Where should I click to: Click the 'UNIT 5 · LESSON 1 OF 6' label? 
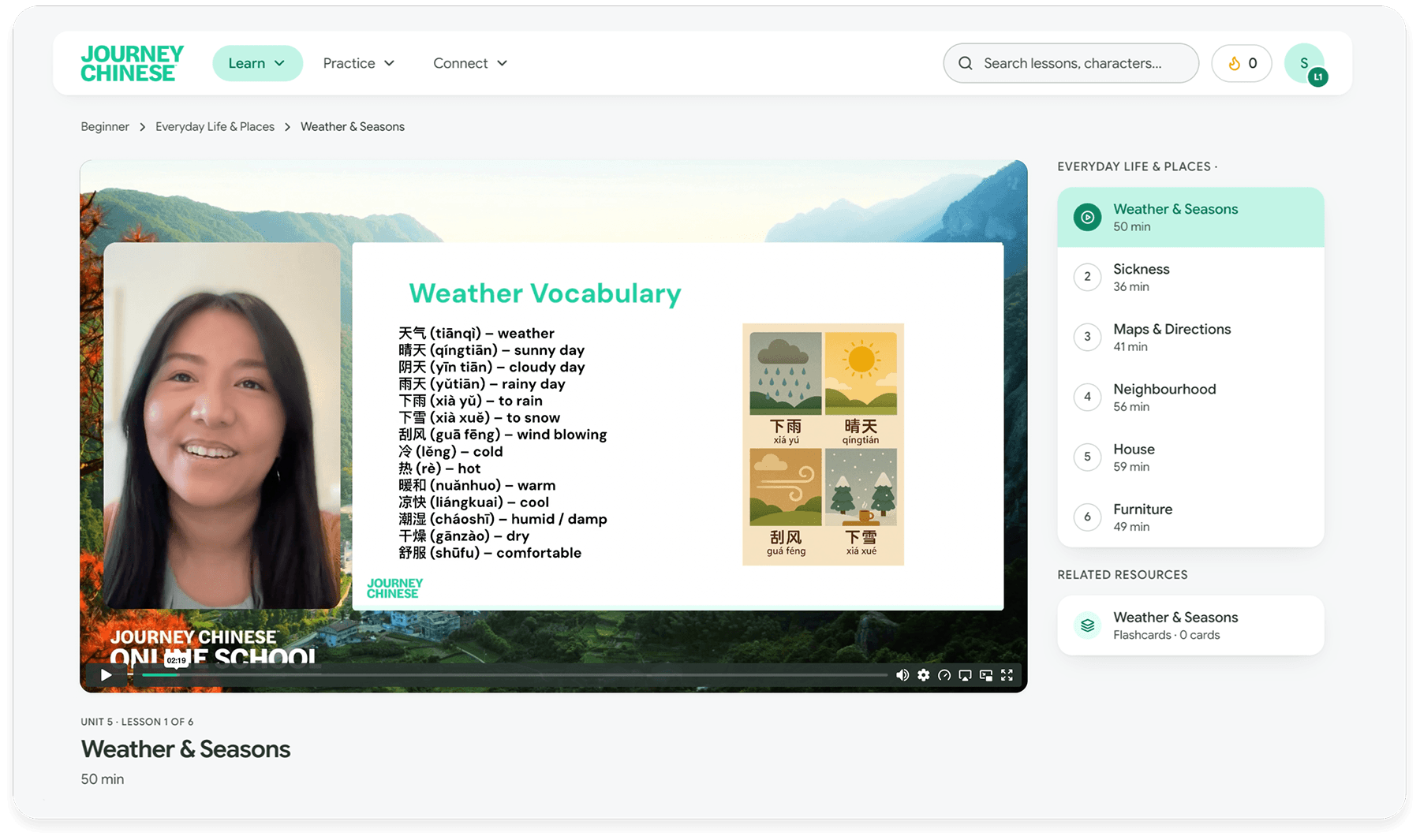pyautogui.click(x=137, y=722)
